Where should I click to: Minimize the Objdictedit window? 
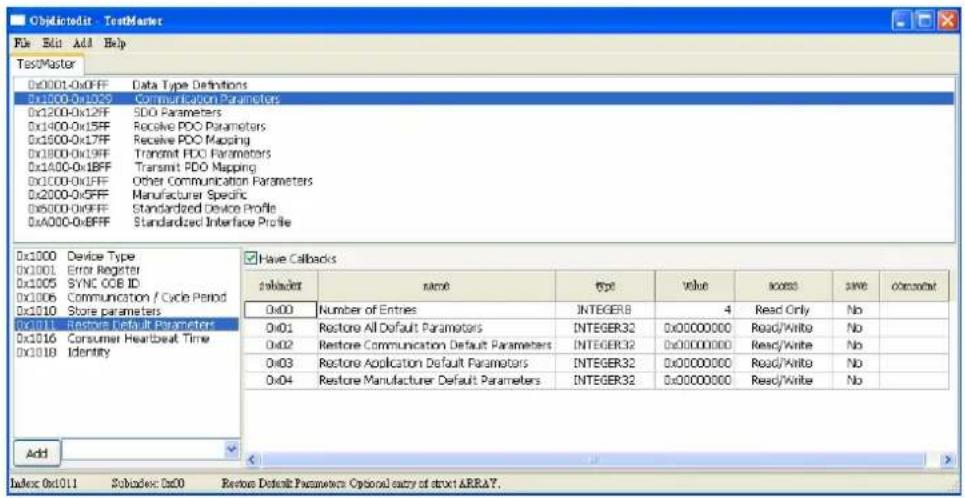(x=901, y=22)
